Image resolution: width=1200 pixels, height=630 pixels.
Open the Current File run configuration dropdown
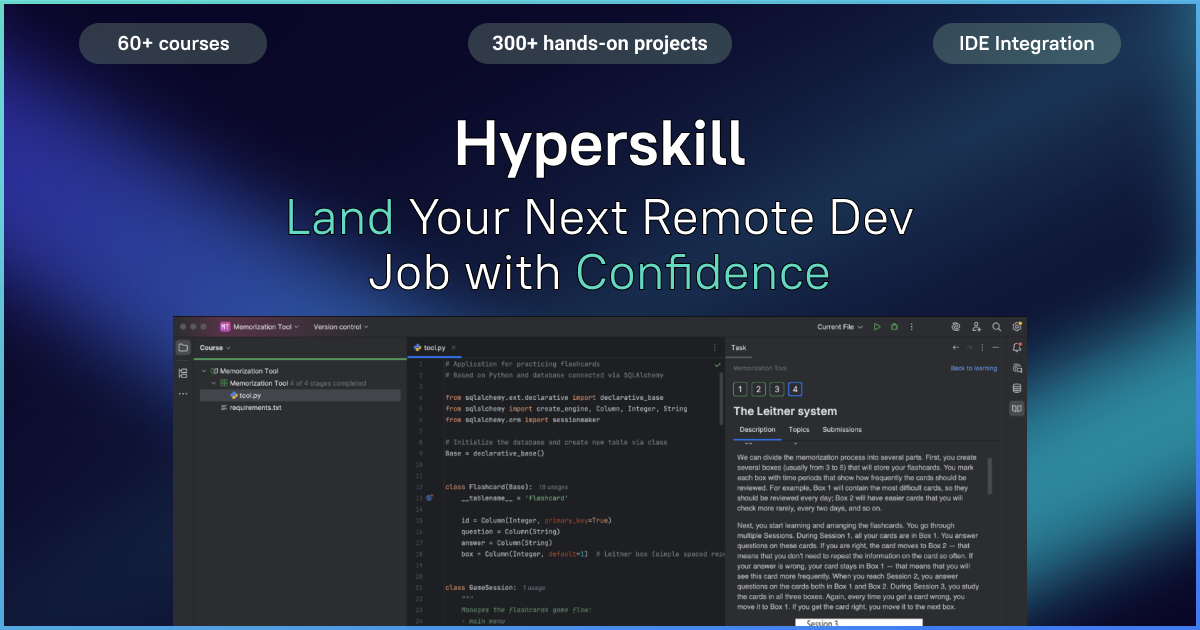841,327
